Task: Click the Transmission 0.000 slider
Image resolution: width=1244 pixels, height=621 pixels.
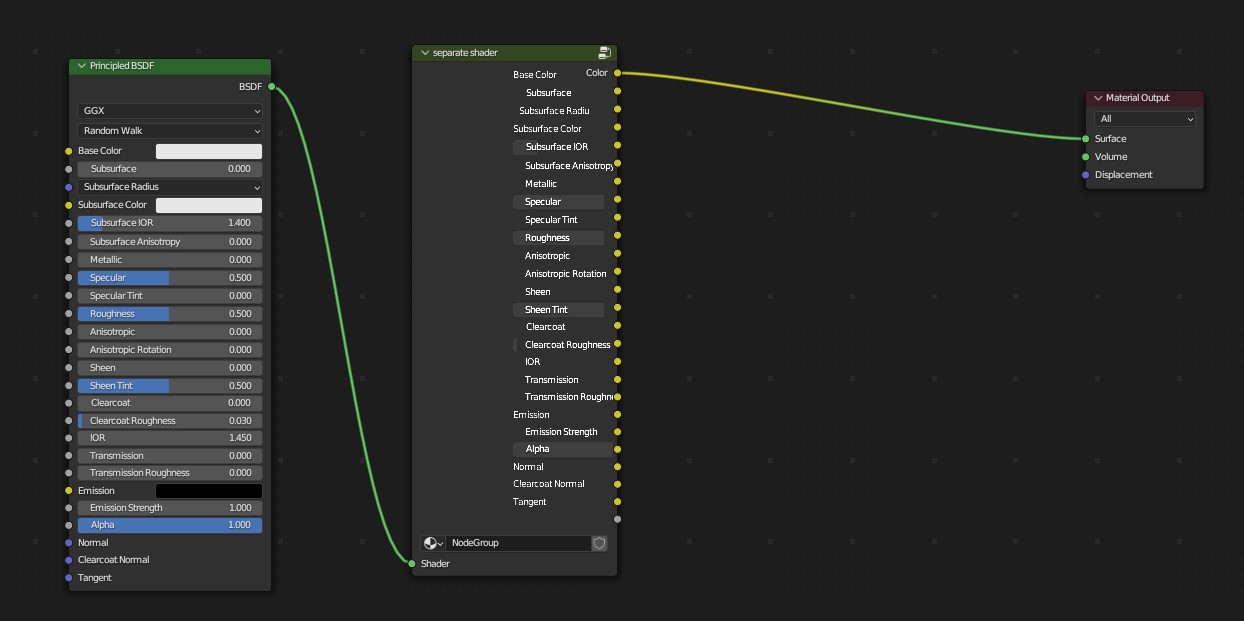Action: pos(170,456)
